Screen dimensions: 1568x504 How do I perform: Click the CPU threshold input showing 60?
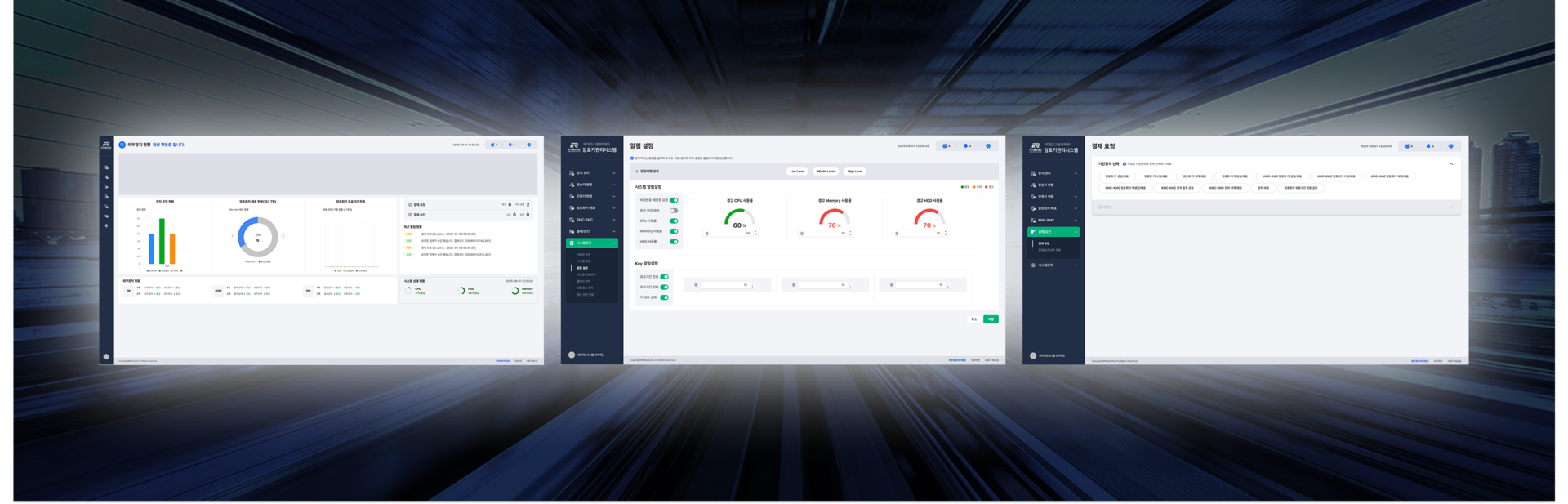[730, 234]
